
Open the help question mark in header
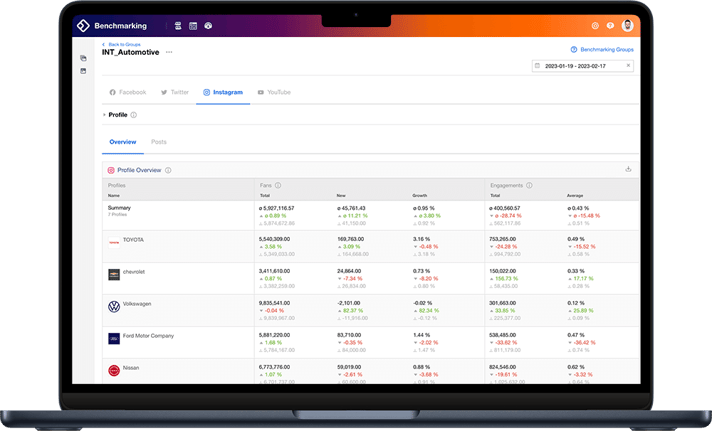(x=610, y=26)
